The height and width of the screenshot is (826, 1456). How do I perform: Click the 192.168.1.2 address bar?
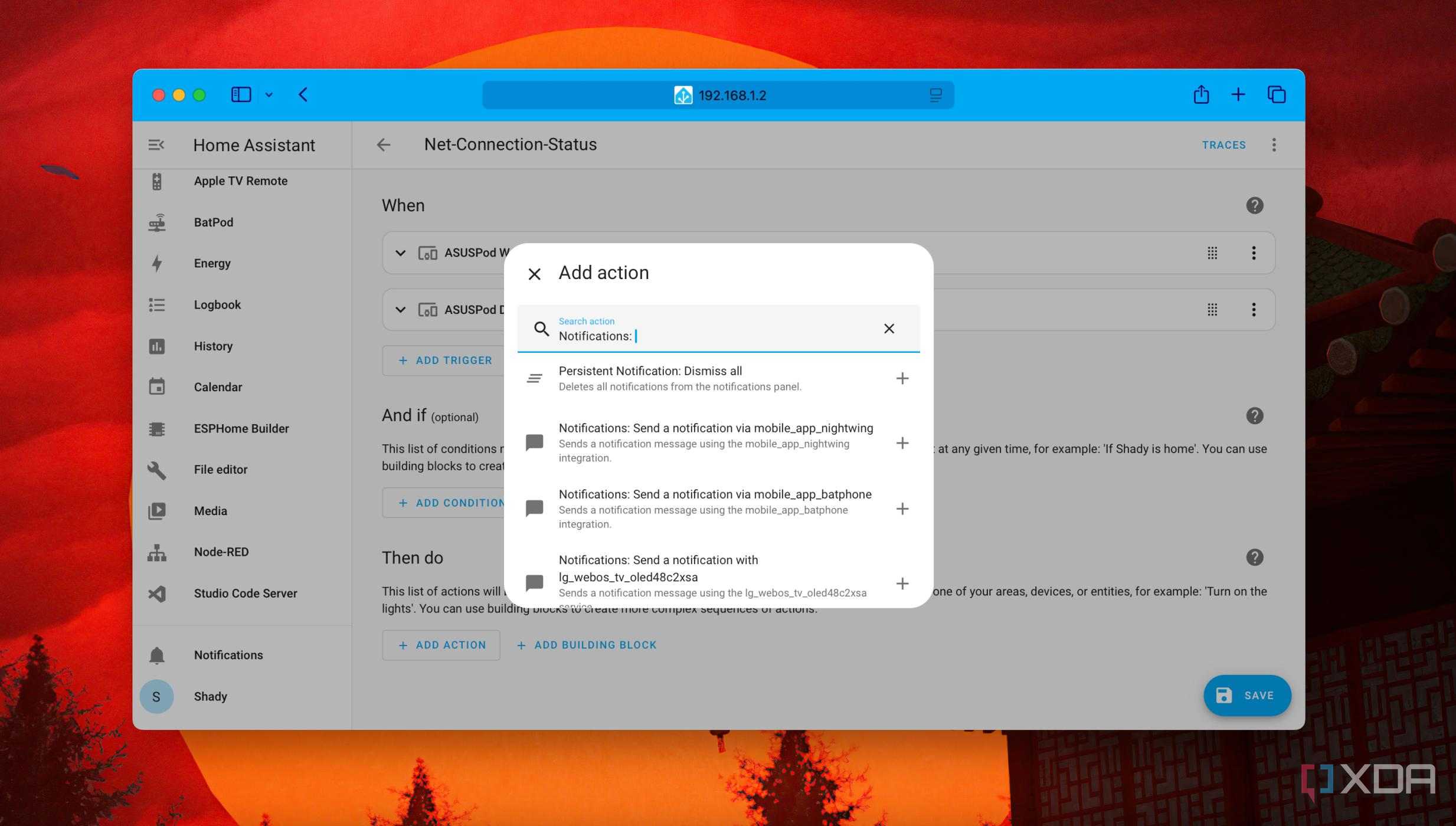[x=718, y=95]
